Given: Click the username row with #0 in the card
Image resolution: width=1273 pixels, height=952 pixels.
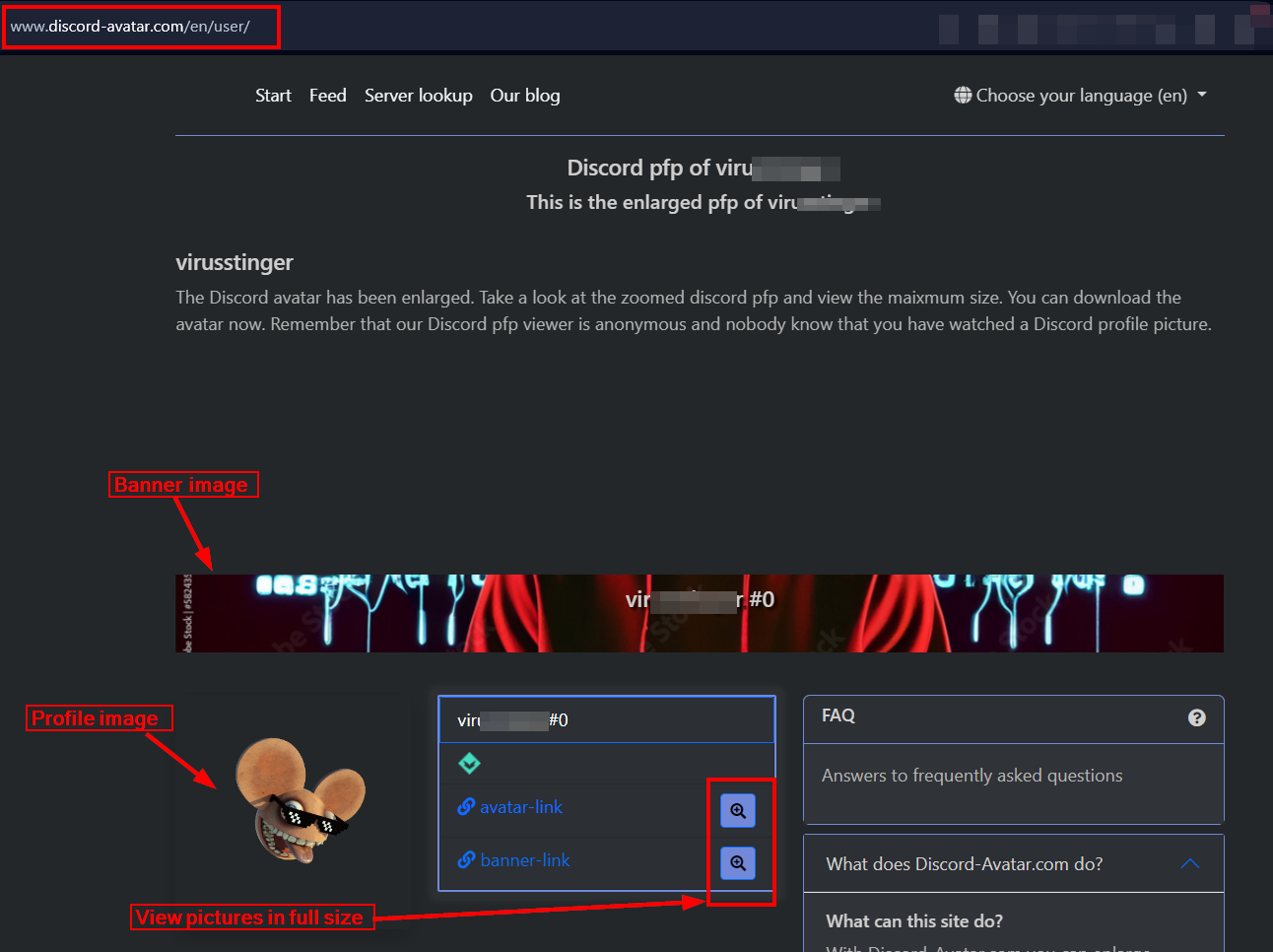Looking at the screenshot, I should click(x=607, y=720).
